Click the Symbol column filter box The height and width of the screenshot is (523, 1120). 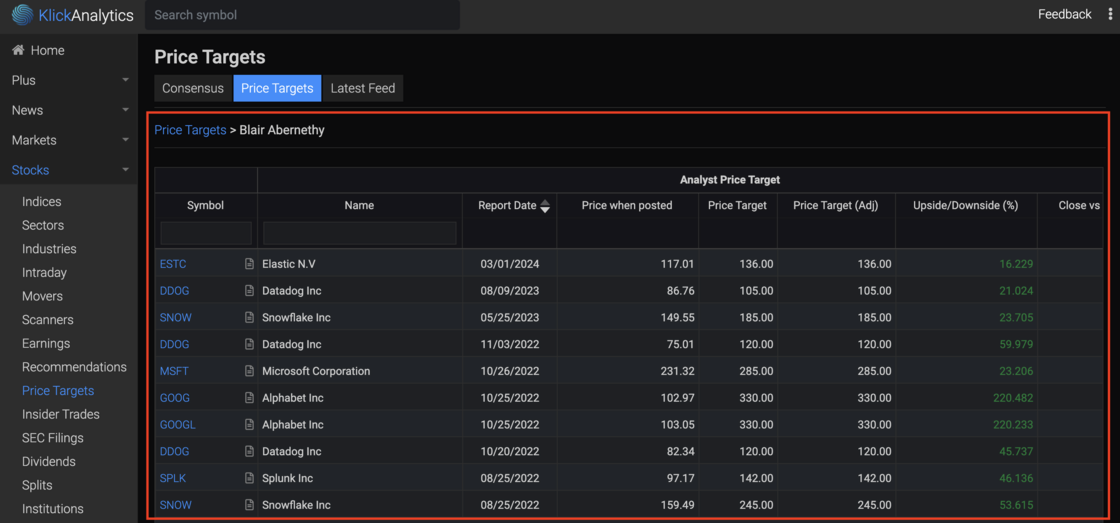pos(206,233)
